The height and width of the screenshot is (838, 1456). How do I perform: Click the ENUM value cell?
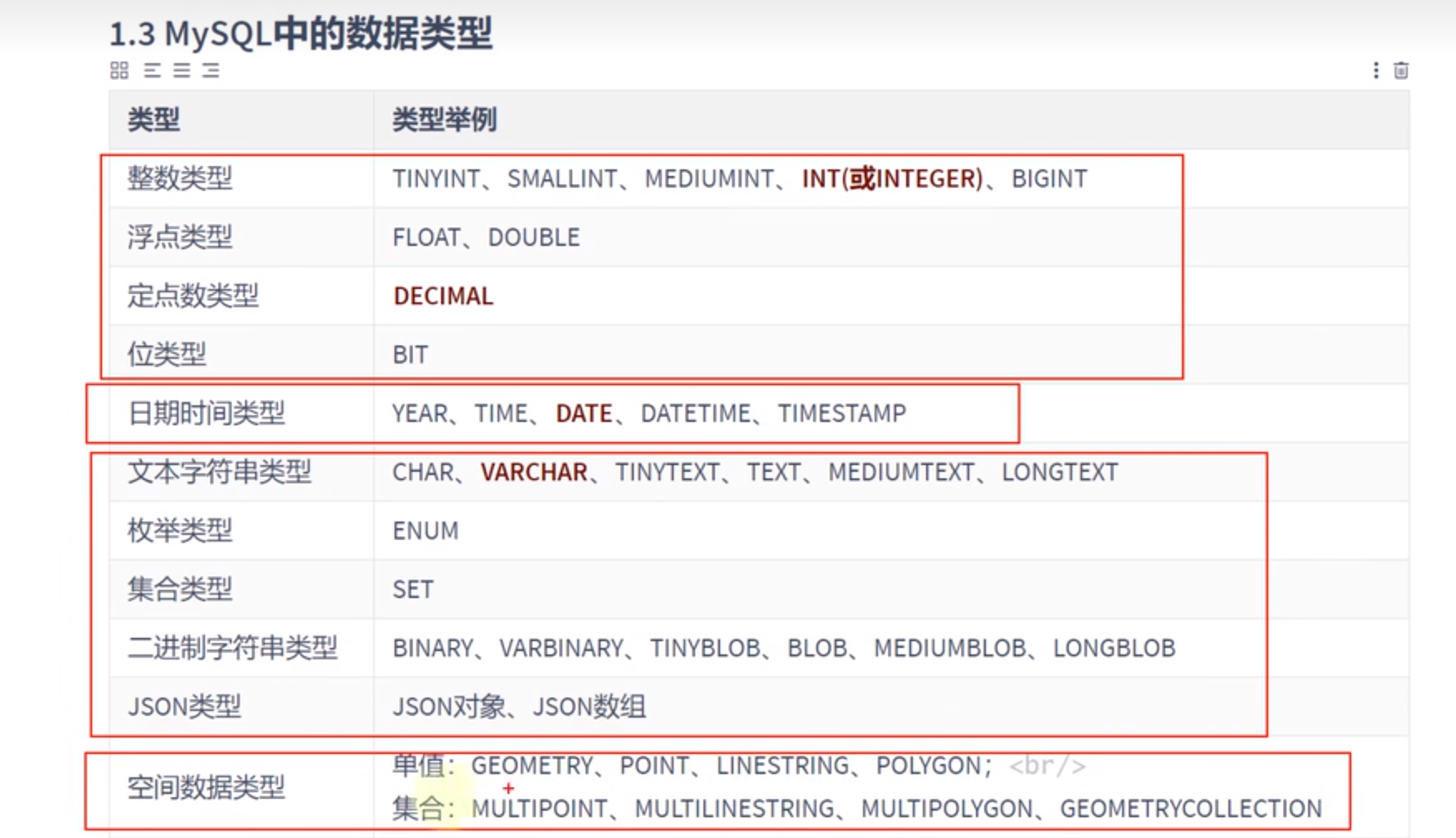click(x=891, y=531)
